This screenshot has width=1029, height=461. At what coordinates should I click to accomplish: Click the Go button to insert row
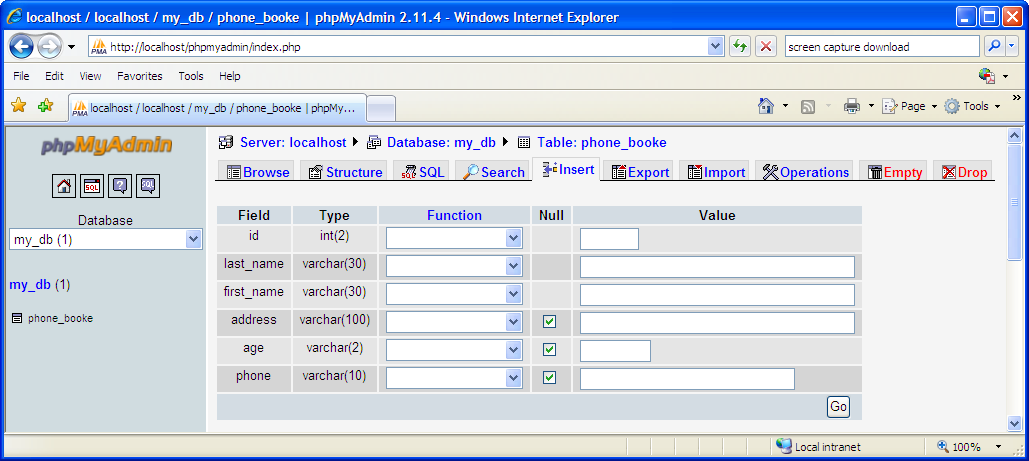(x=839, y=406)
